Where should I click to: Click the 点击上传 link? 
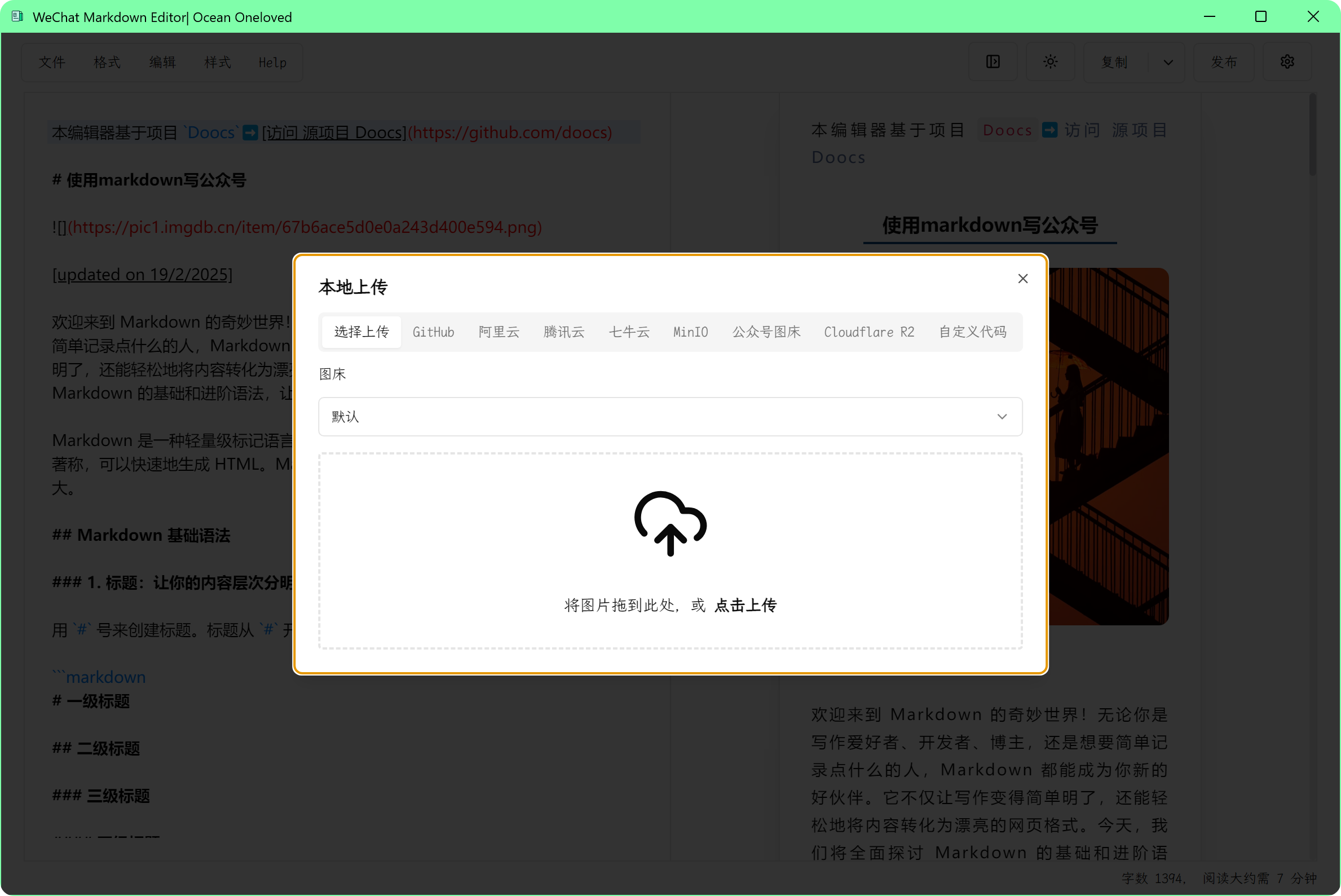point(745,605)
